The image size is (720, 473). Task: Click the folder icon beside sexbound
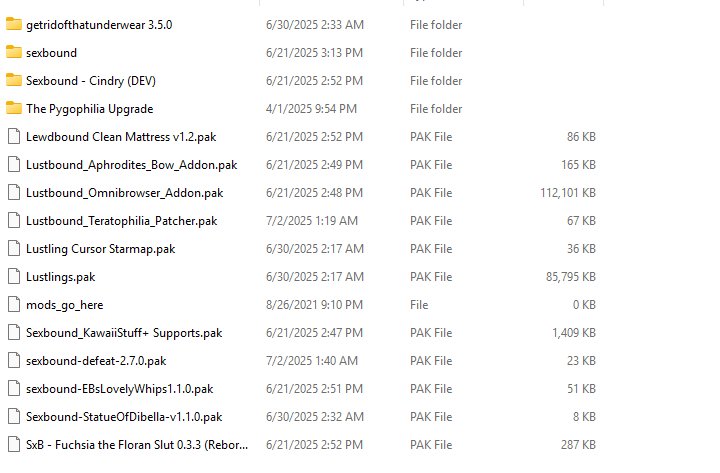14,52
